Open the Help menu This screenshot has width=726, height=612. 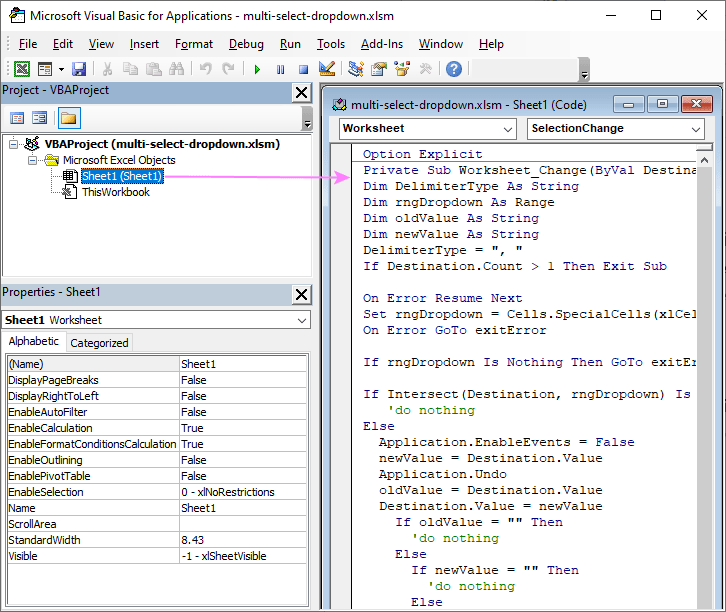[491, 44]
